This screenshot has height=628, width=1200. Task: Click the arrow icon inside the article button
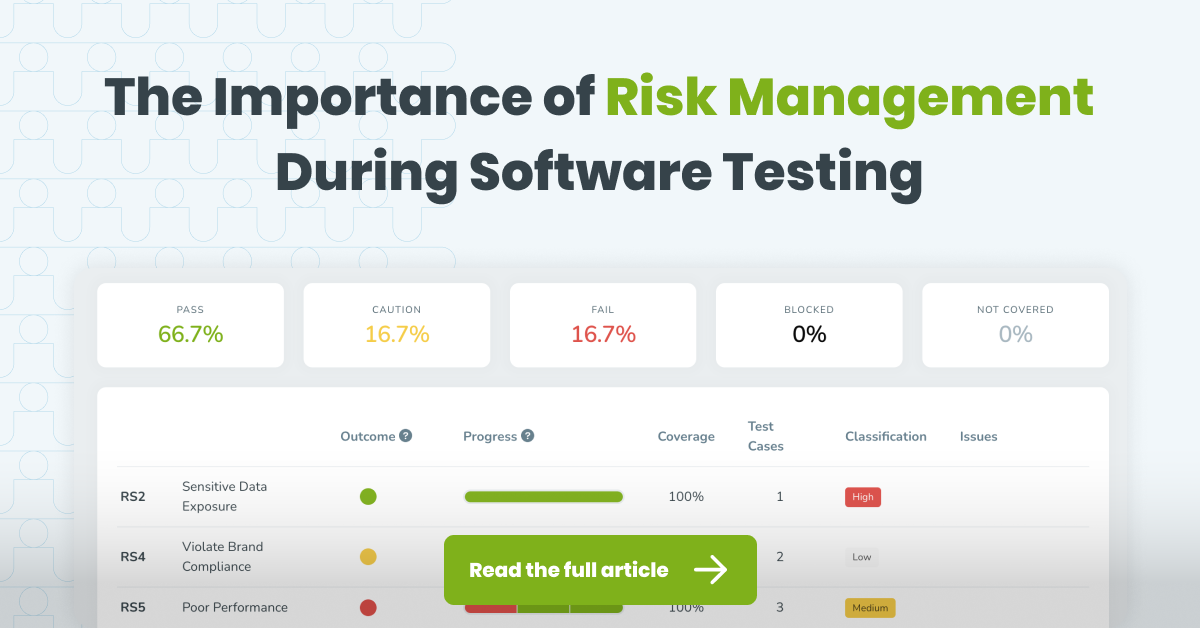[x=714, y=570]
